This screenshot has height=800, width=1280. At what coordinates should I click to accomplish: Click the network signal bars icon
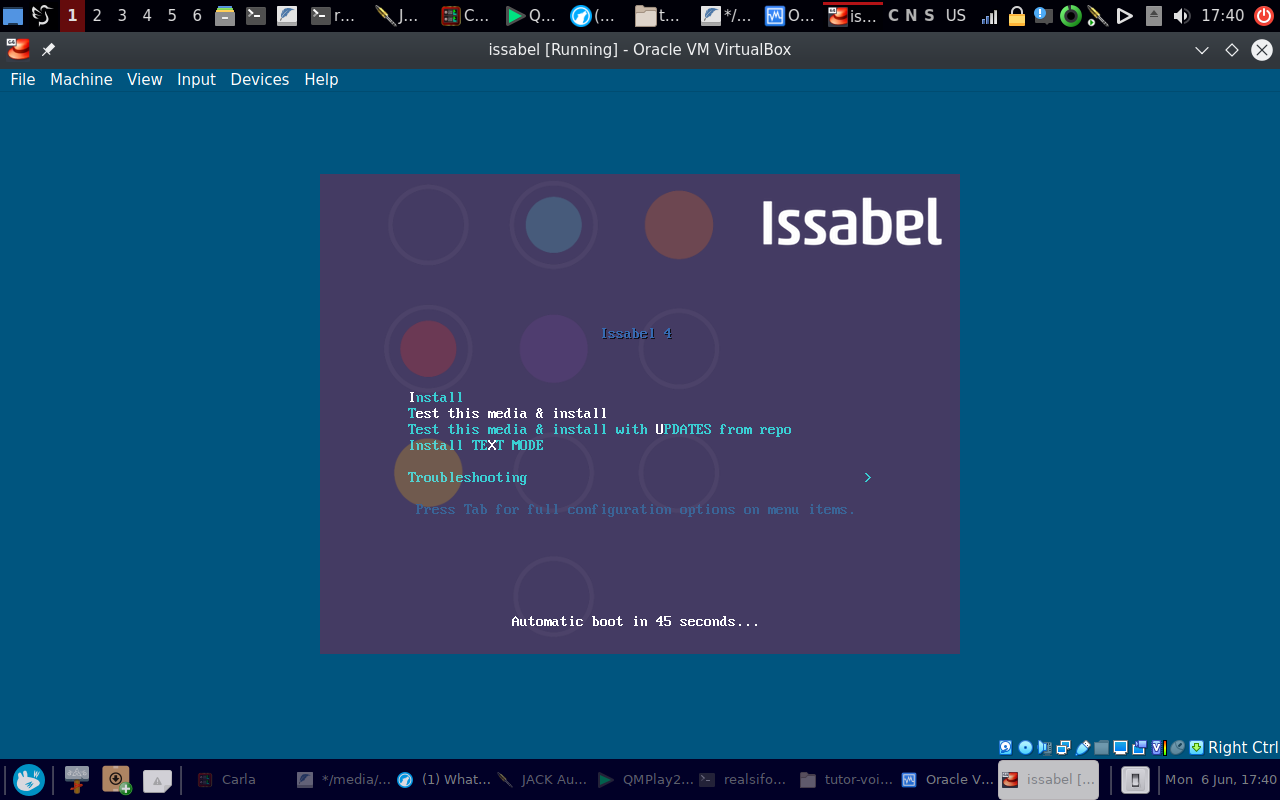point(989,15)
